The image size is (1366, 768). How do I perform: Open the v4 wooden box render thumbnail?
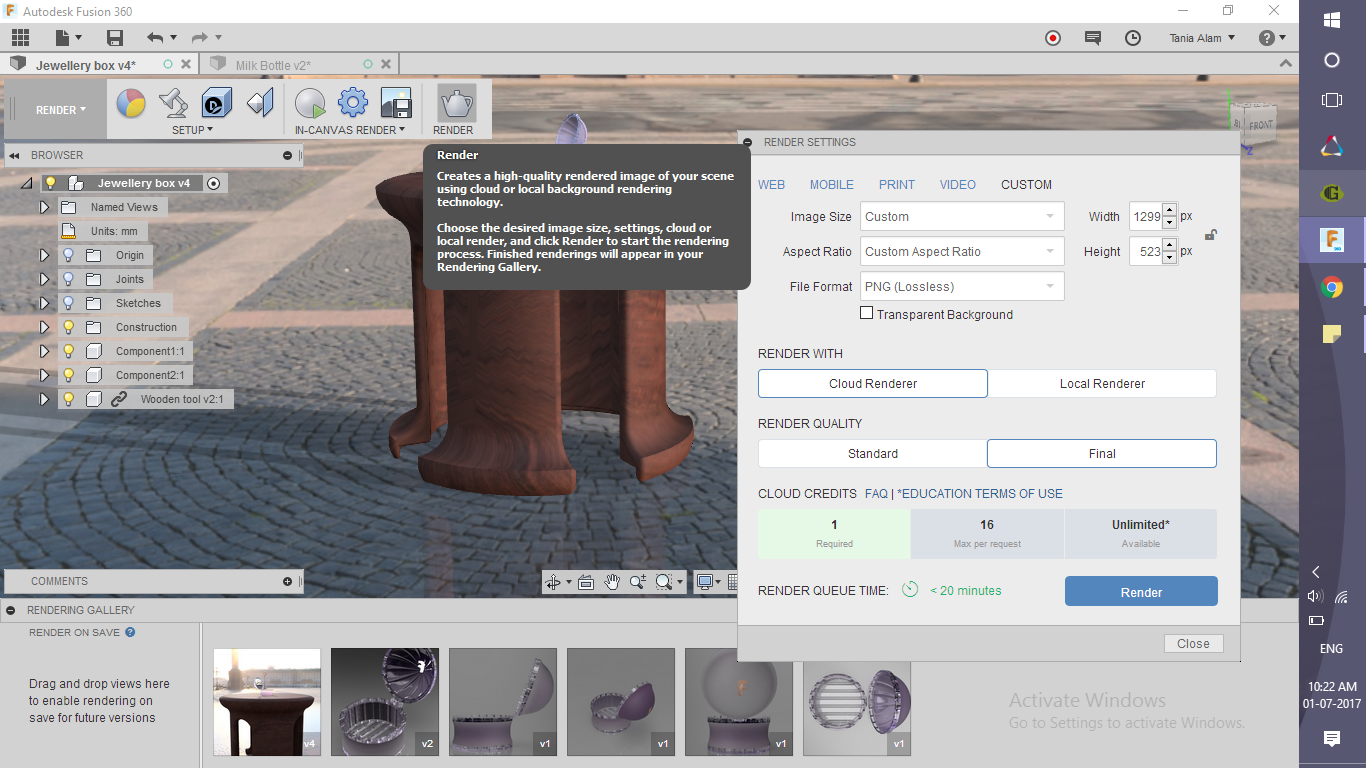(267, 702)
